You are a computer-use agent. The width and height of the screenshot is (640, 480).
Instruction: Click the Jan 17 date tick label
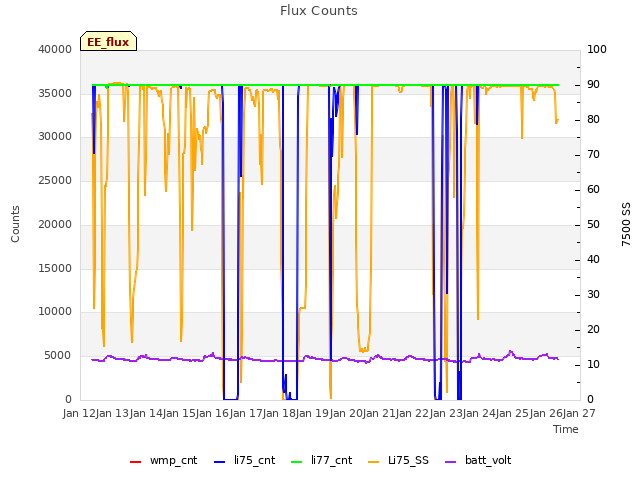coord(246,413)
